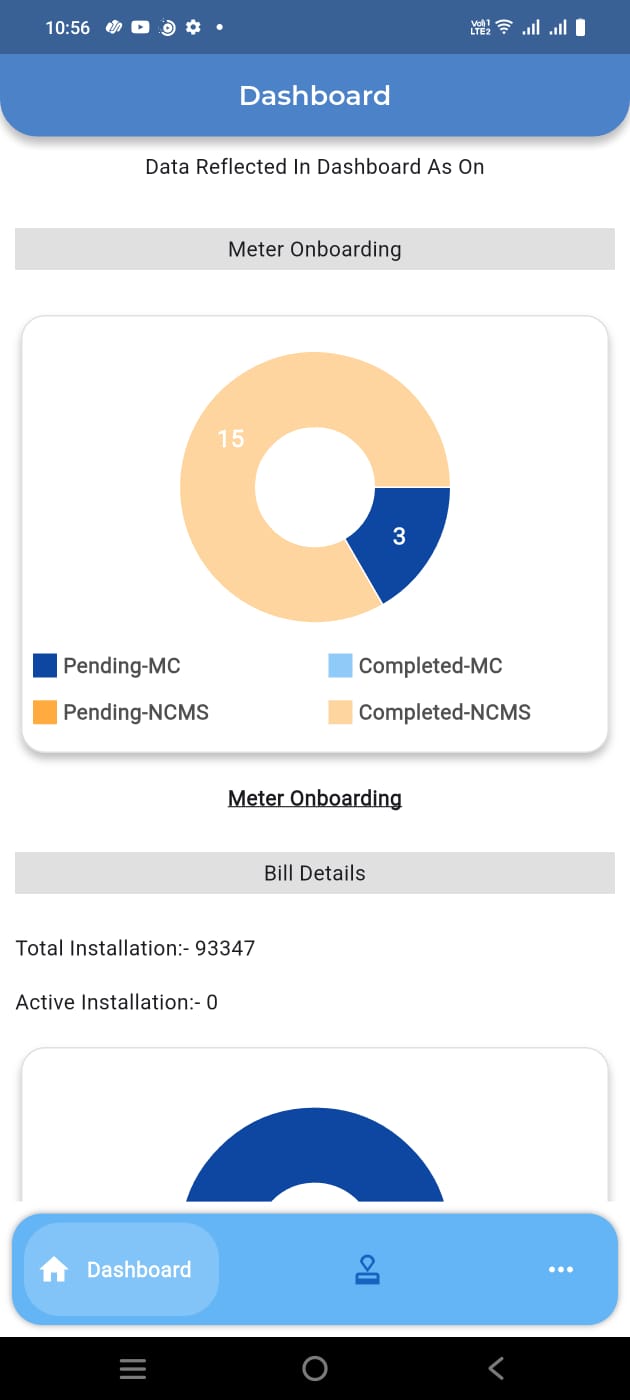Tap the settings gear in status bar
This screenshot has height=1400, width=630.
pos(193,28)
